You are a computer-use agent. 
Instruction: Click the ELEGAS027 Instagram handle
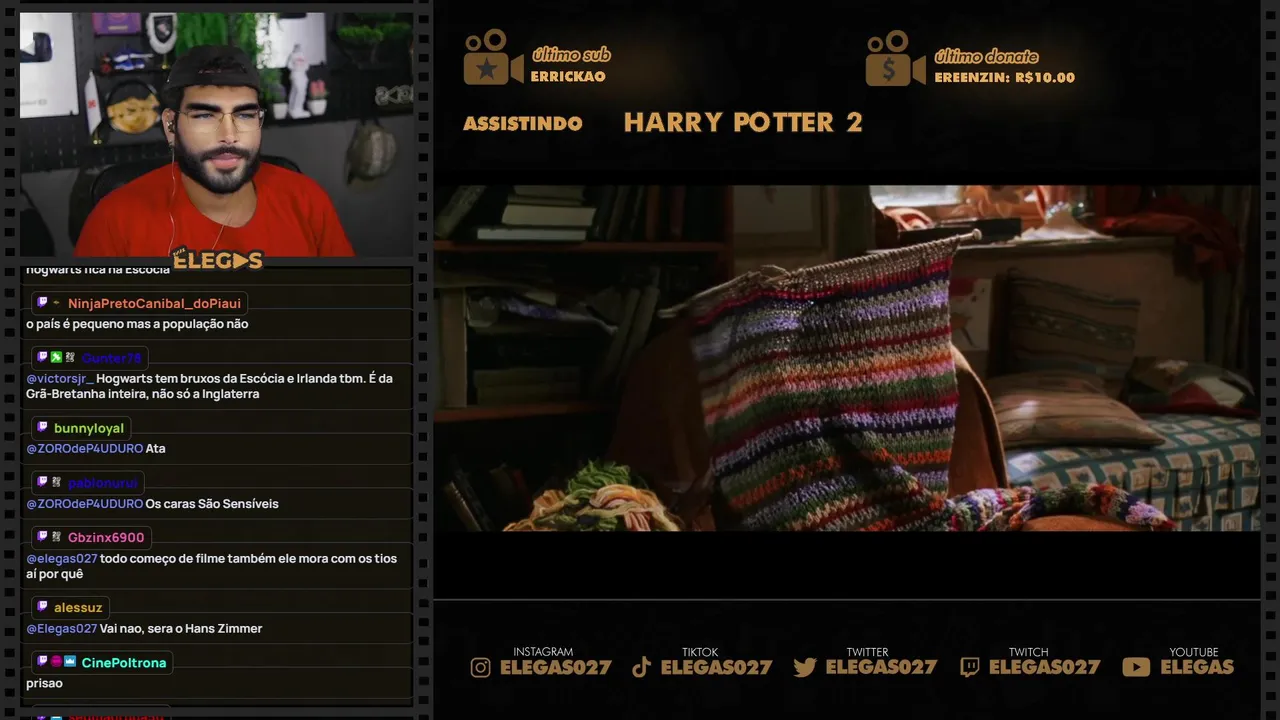[555, 667]
